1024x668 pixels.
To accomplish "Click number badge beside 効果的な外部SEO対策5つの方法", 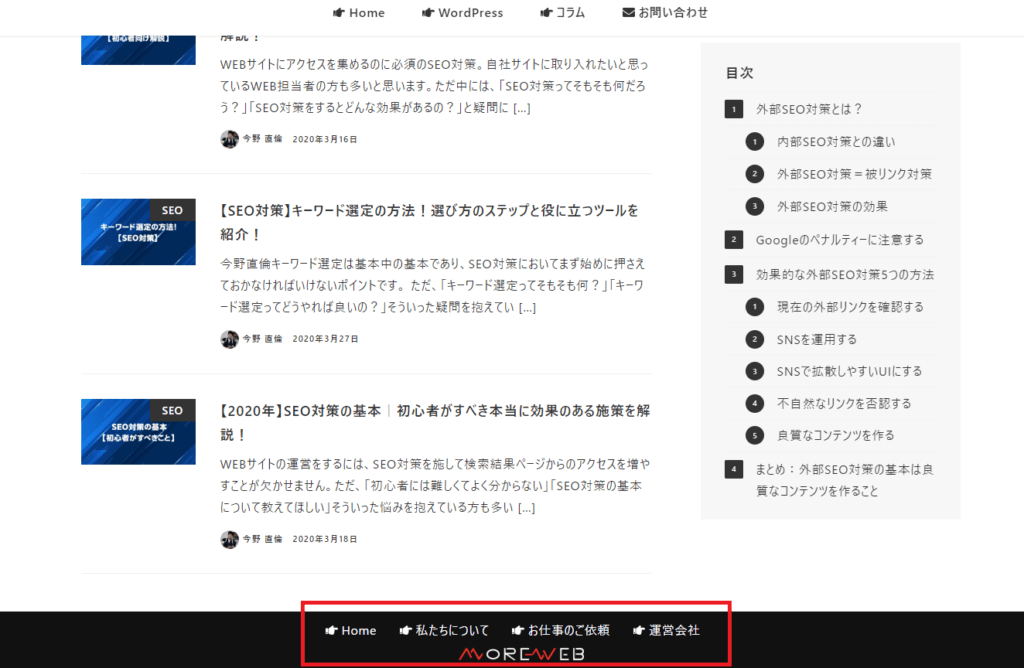I will [x=734, y=274].
